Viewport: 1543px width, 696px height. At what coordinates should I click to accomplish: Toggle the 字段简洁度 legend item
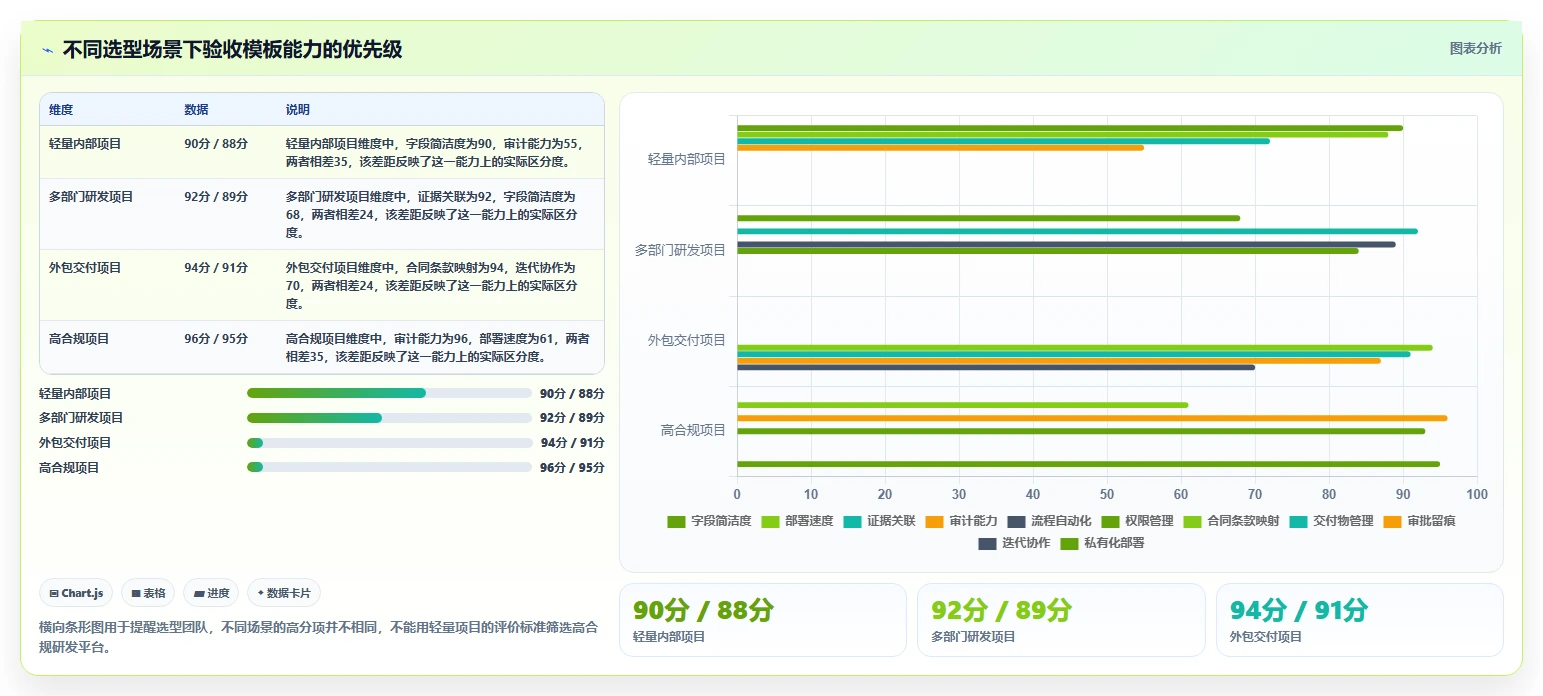[x=709, y=521]
